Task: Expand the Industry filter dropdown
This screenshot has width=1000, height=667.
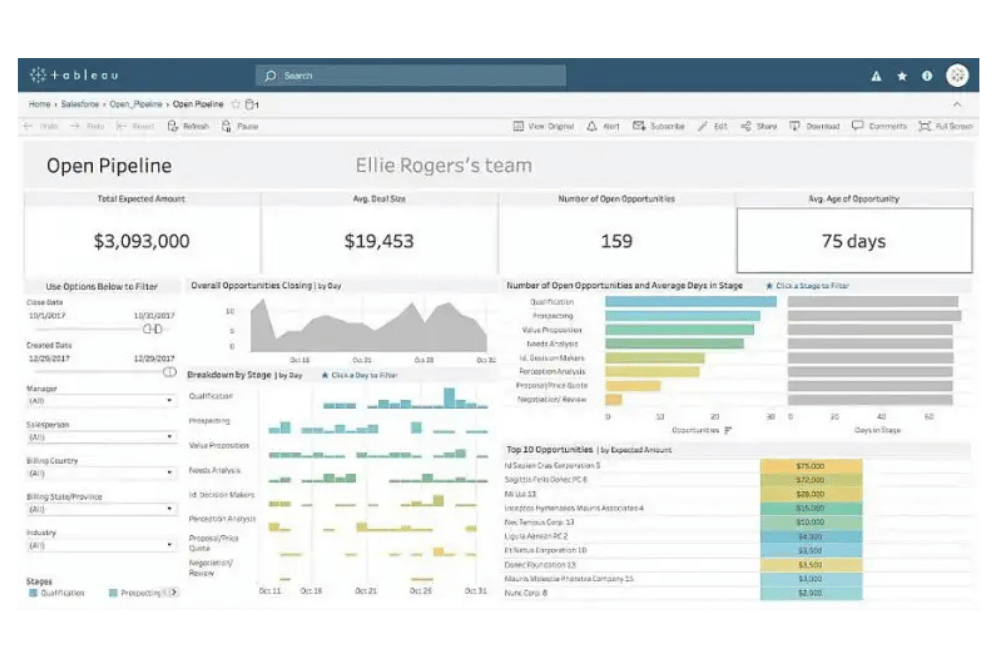Action: coord(100,546)
